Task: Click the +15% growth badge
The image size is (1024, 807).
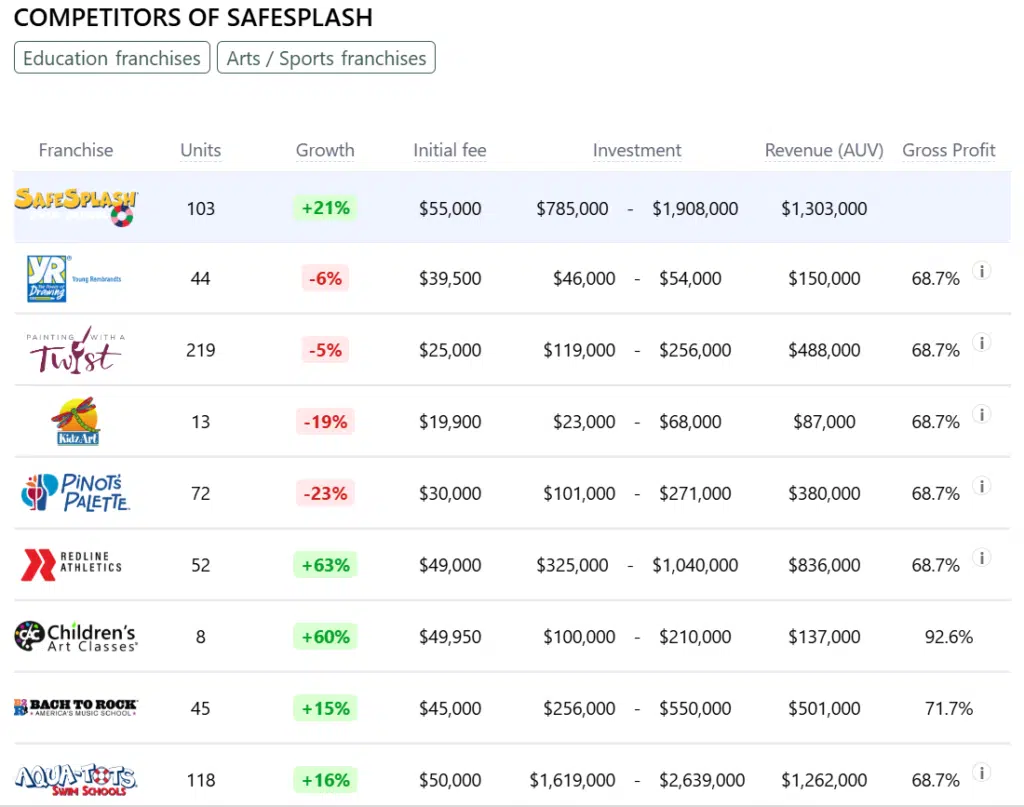Action: click(x=325, y=708)
